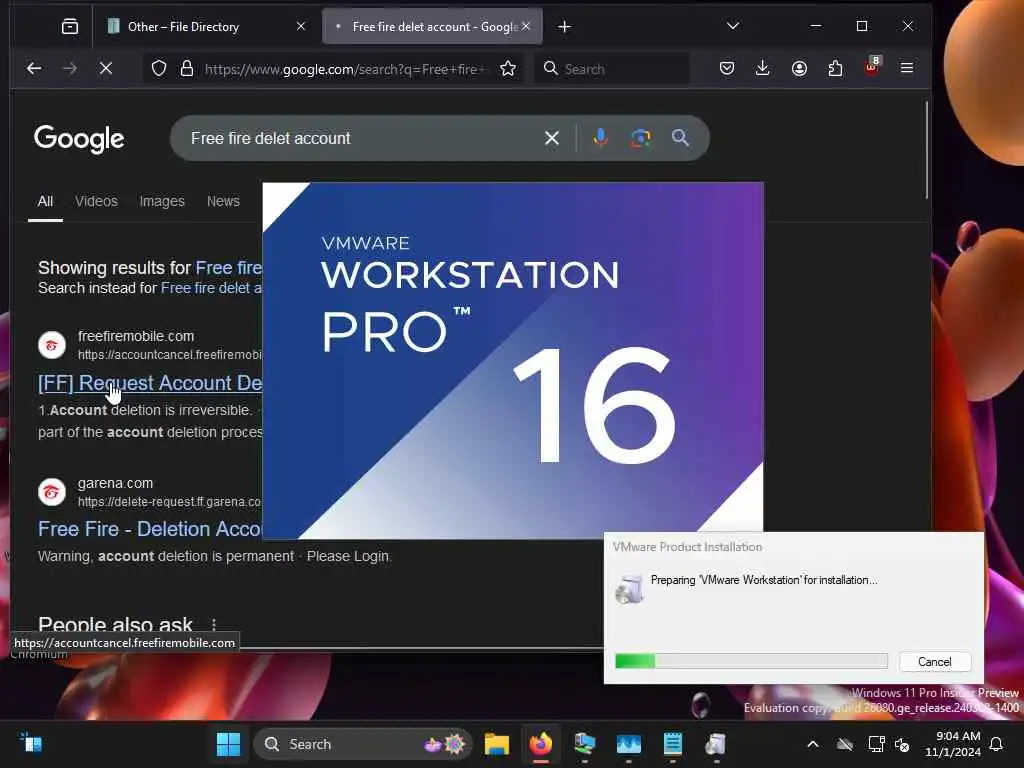This screenshot has width=1024, height=768.
Task: Start Google voice search microphone
Action: tap(600, 138)
